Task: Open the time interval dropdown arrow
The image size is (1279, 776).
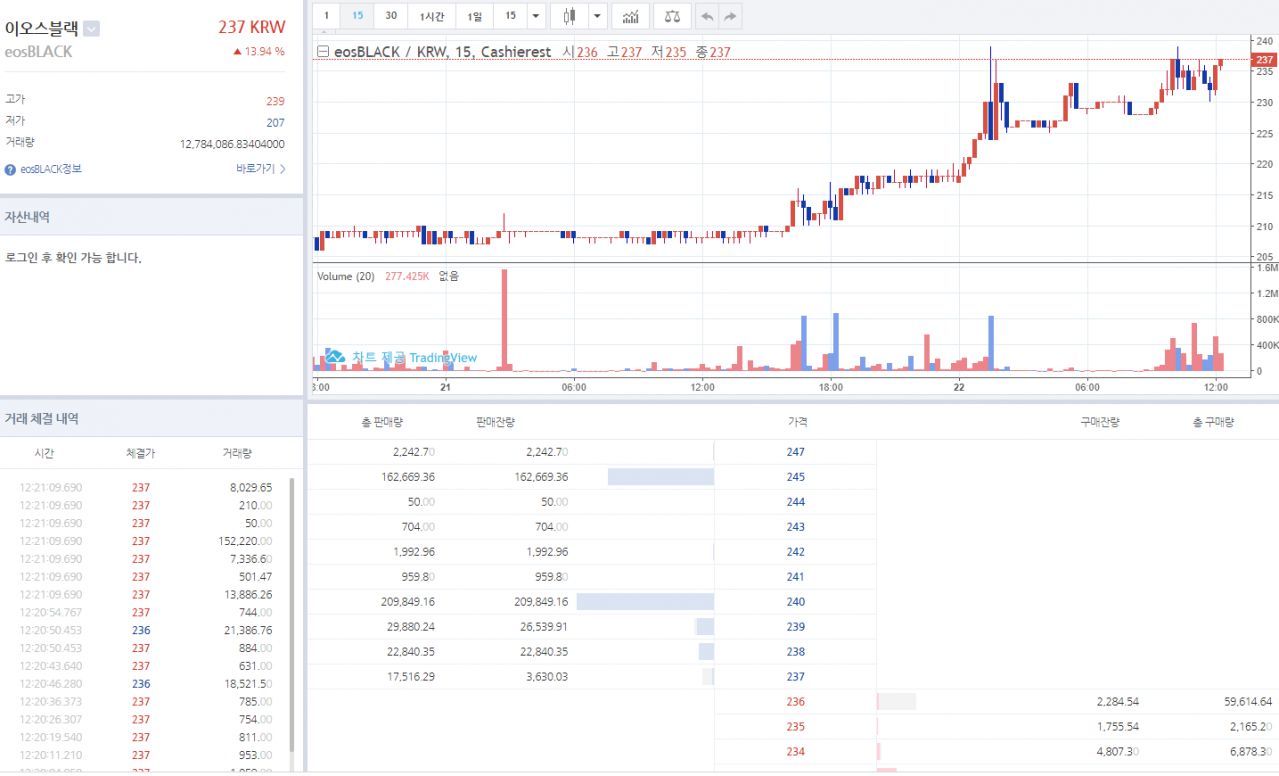Action: (535, 16)
